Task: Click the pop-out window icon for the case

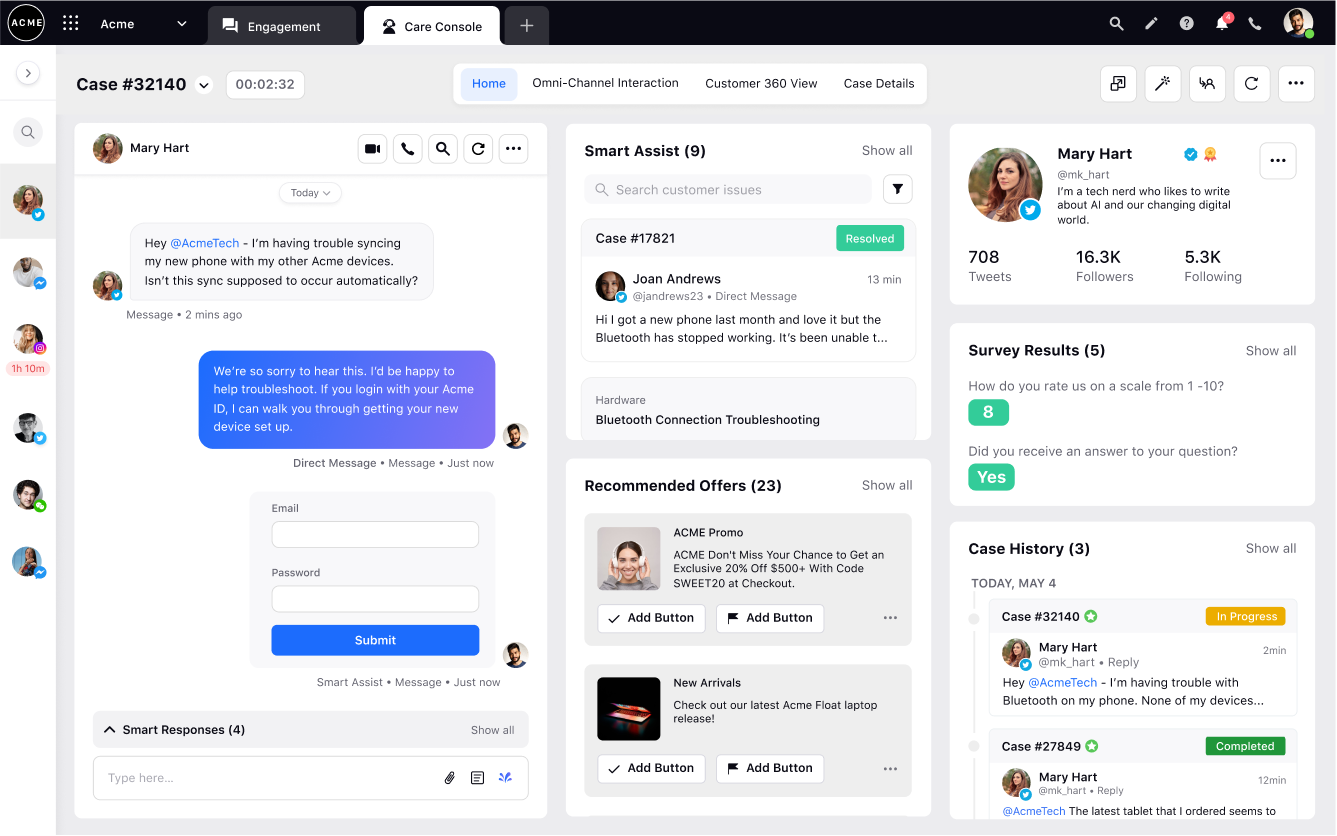Action: [1118, 84]
